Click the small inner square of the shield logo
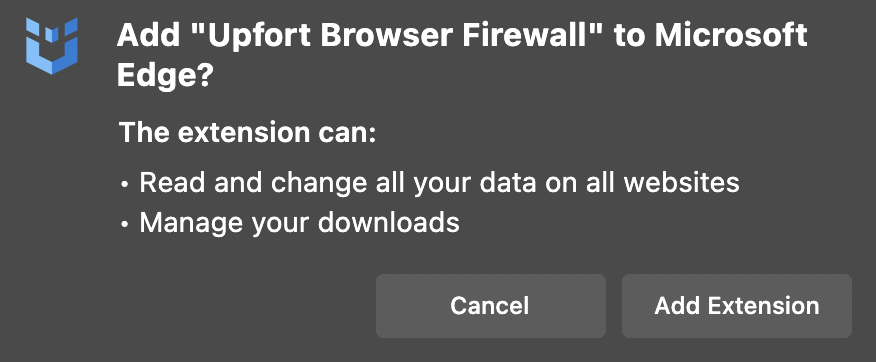Image resolution: width=876 pixels, height=362 pixels. (51, 35)
